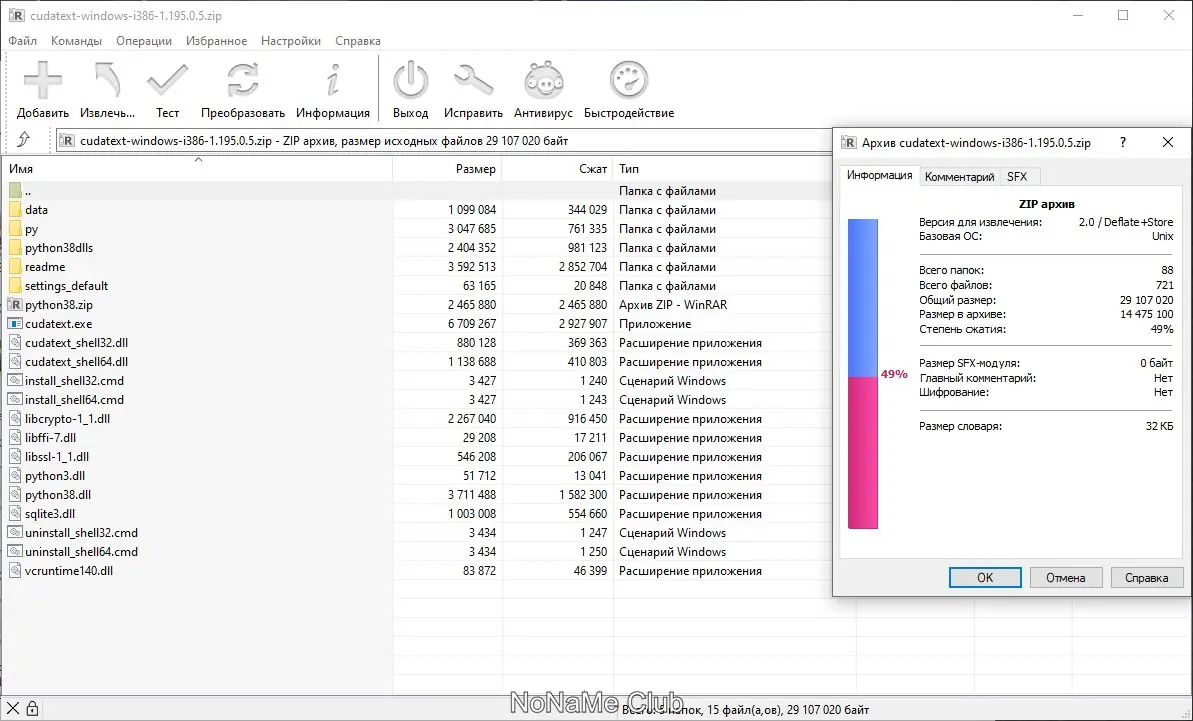Click the dialog's question mark help button
Viewport: 1193px width, 721px height.
click(x=1123, y=142)
